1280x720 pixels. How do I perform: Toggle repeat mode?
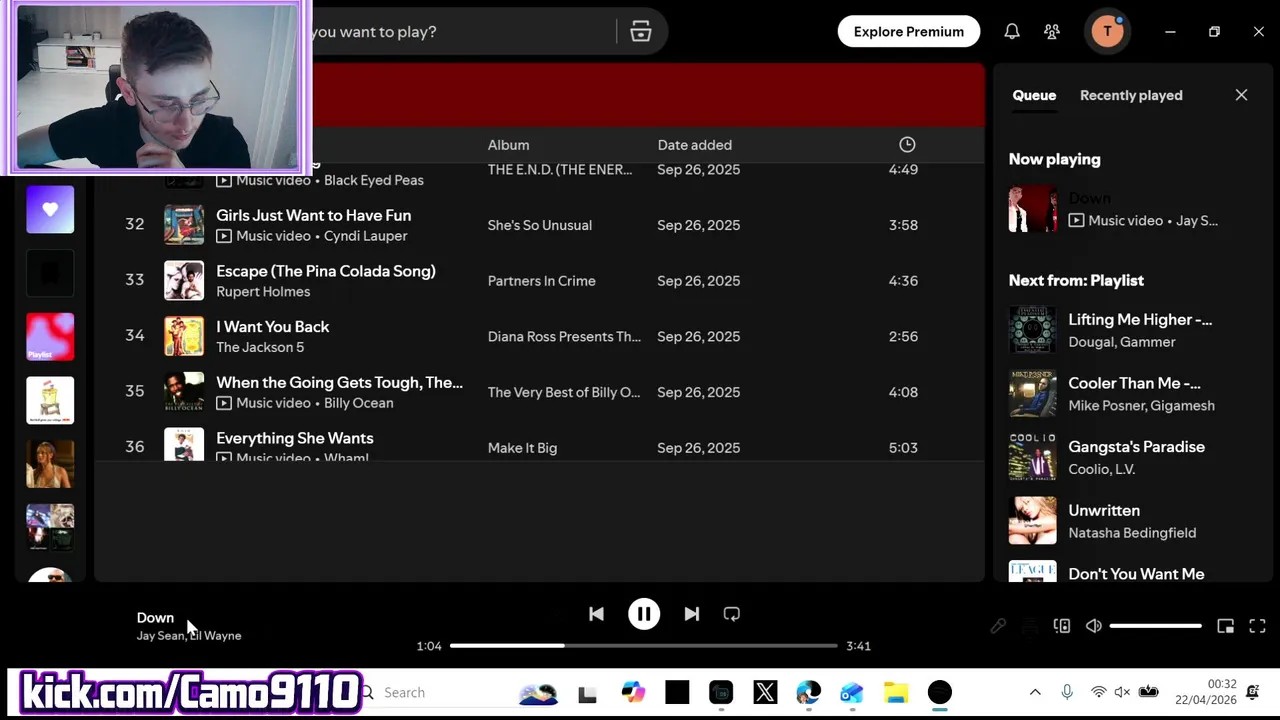[x=731, y=614]
